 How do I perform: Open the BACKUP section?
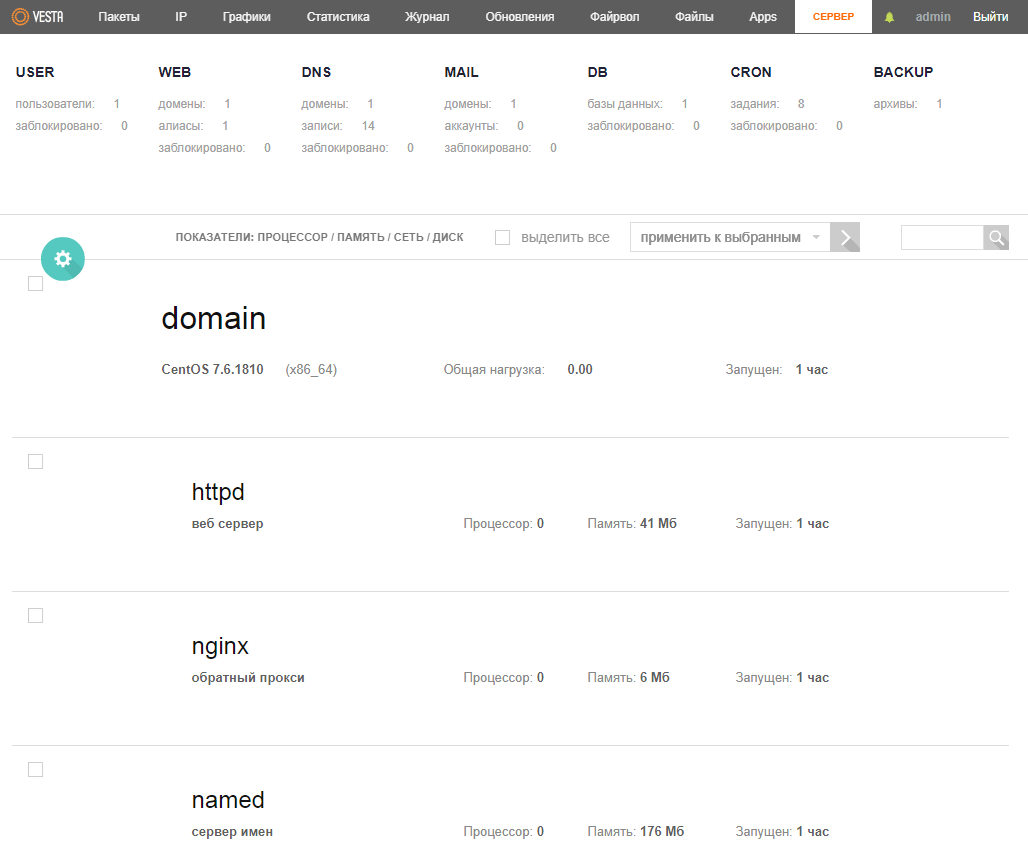tap(903, 72)
